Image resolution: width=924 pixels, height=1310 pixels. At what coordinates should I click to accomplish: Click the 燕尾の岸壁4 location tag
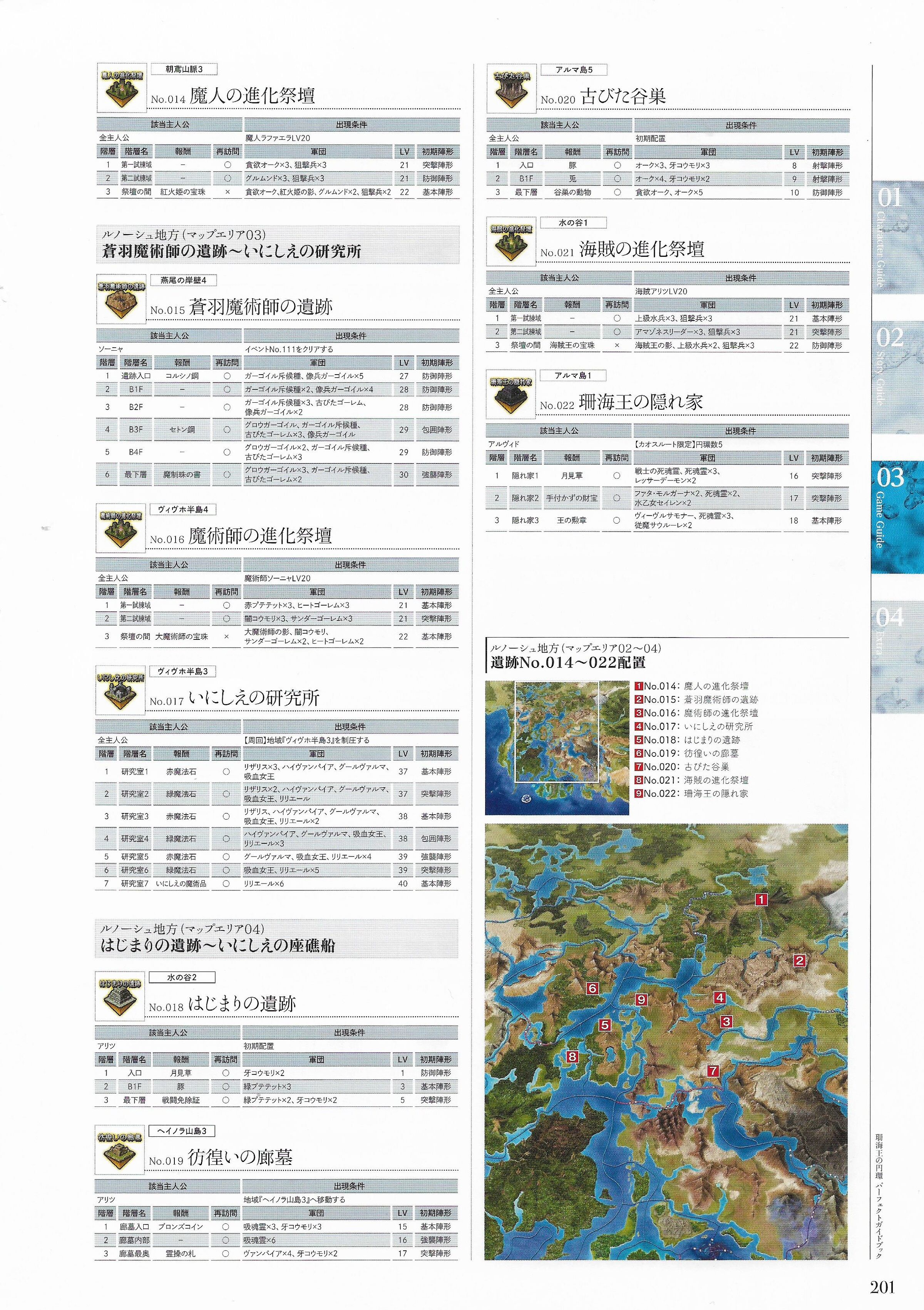tap(183, 280)
